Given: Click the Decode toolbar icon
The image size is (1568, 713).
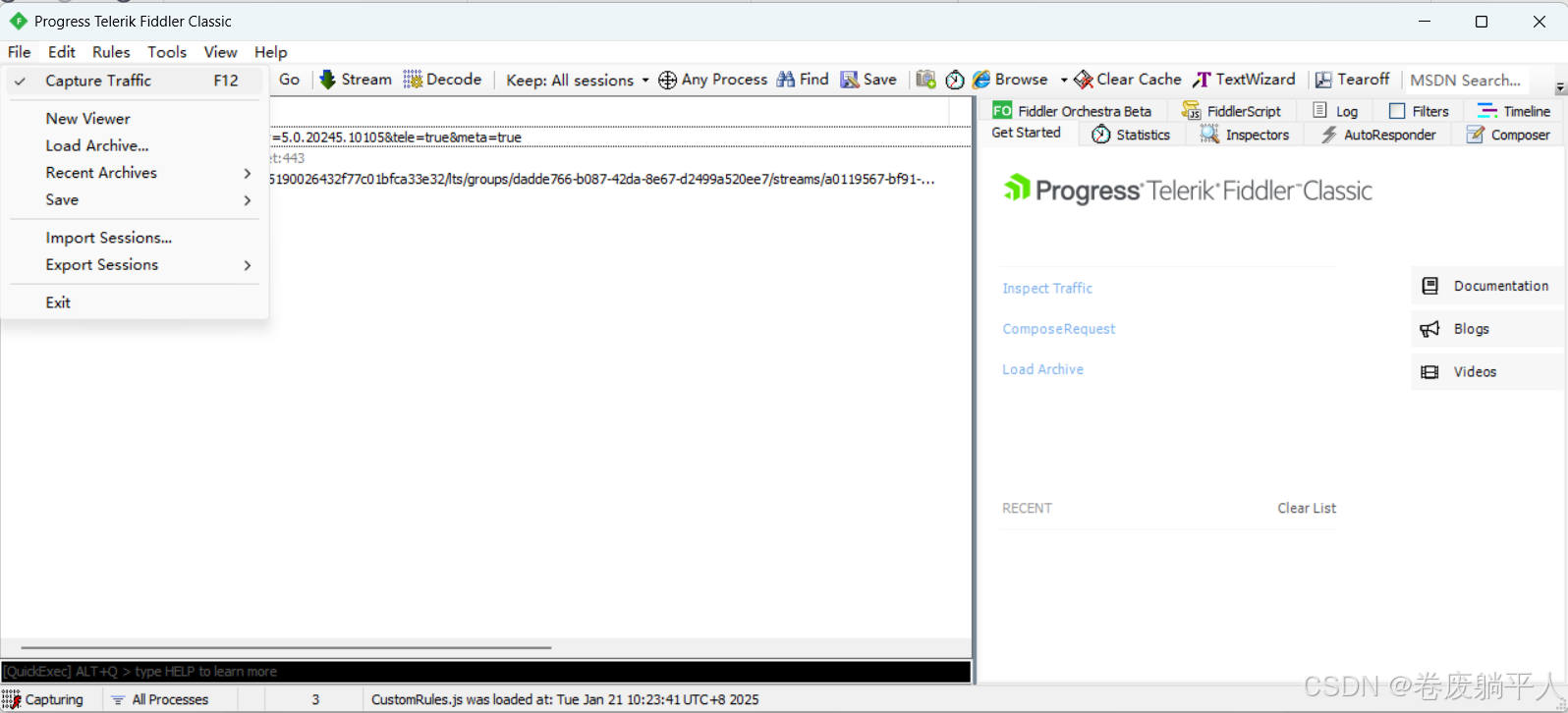Looking at the screenshot, I should (413, 80).
